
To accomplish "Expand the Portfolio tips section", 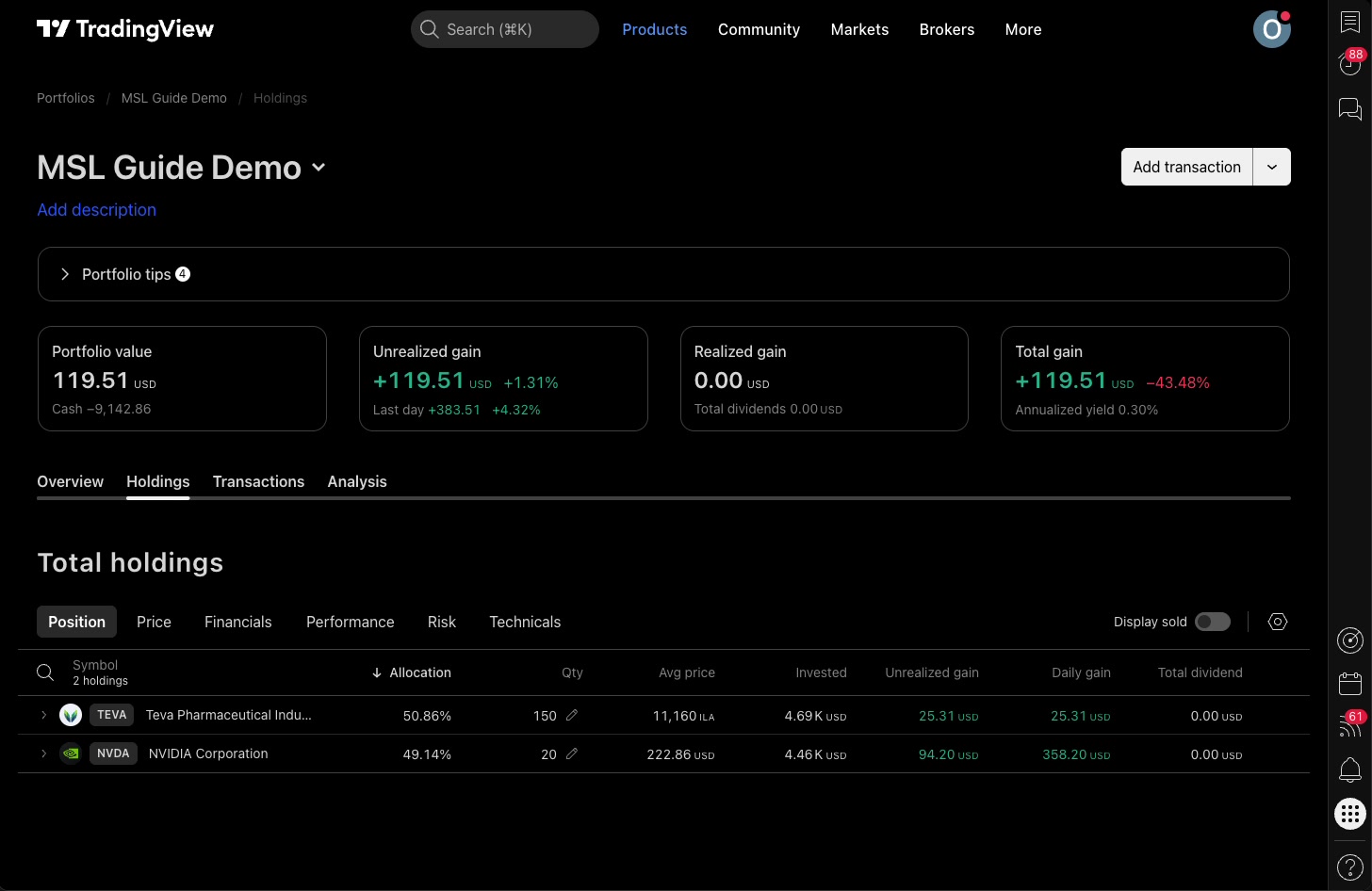I will point(663,274).
